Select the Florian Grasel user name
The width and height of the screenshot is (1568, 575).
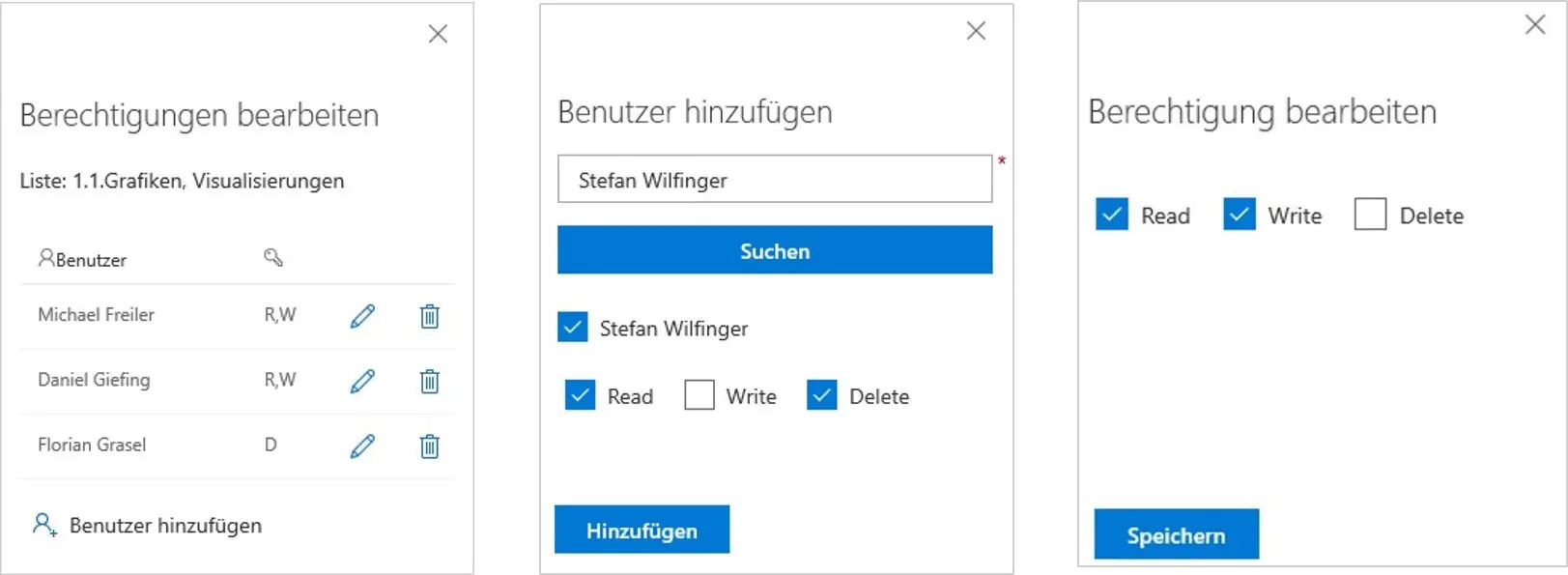[x=92, y=445]
